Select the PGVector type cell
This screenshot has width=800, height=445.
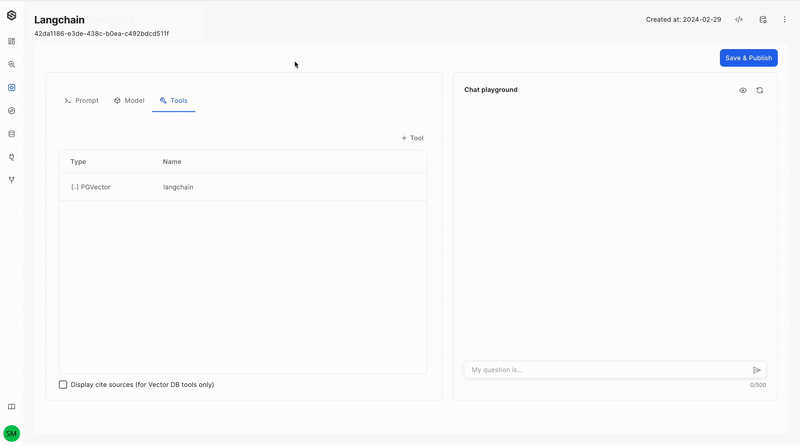tap(90, 187)
